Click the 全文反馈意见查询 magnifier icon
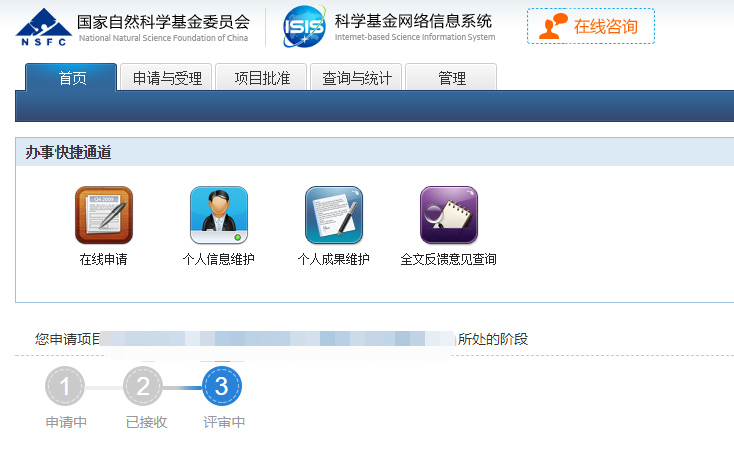The width and height of the screenshot is (734, 455). coord(448,215)
